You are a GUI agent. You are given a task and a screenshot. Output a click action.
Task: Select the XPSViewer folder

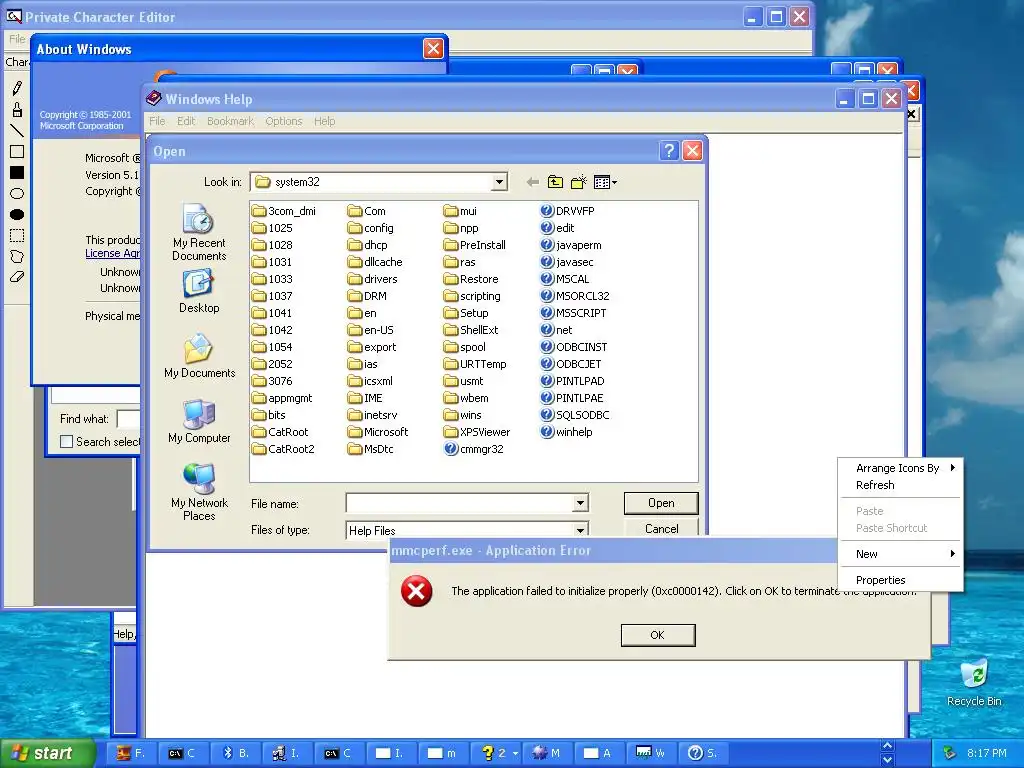pos(477,432)
